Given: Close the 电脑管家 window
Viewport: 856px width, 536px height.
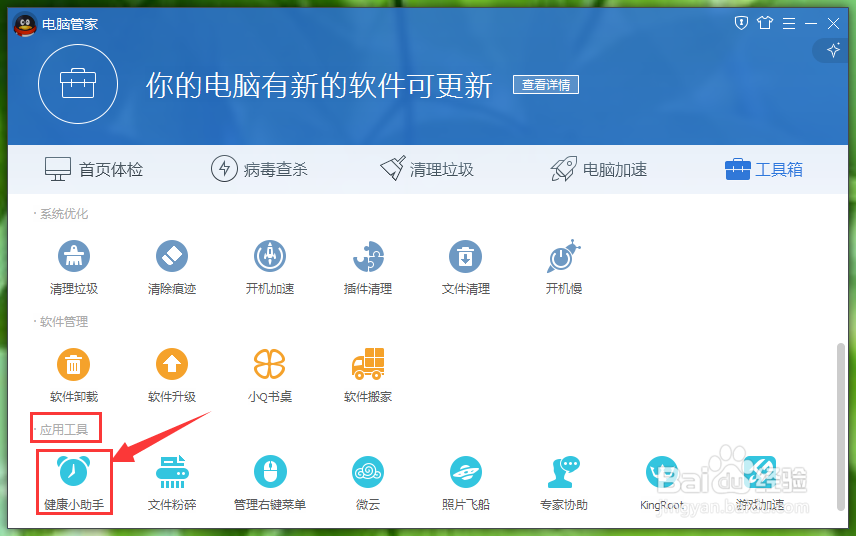Looking at the screenshot, I should (x=833, y=23).
